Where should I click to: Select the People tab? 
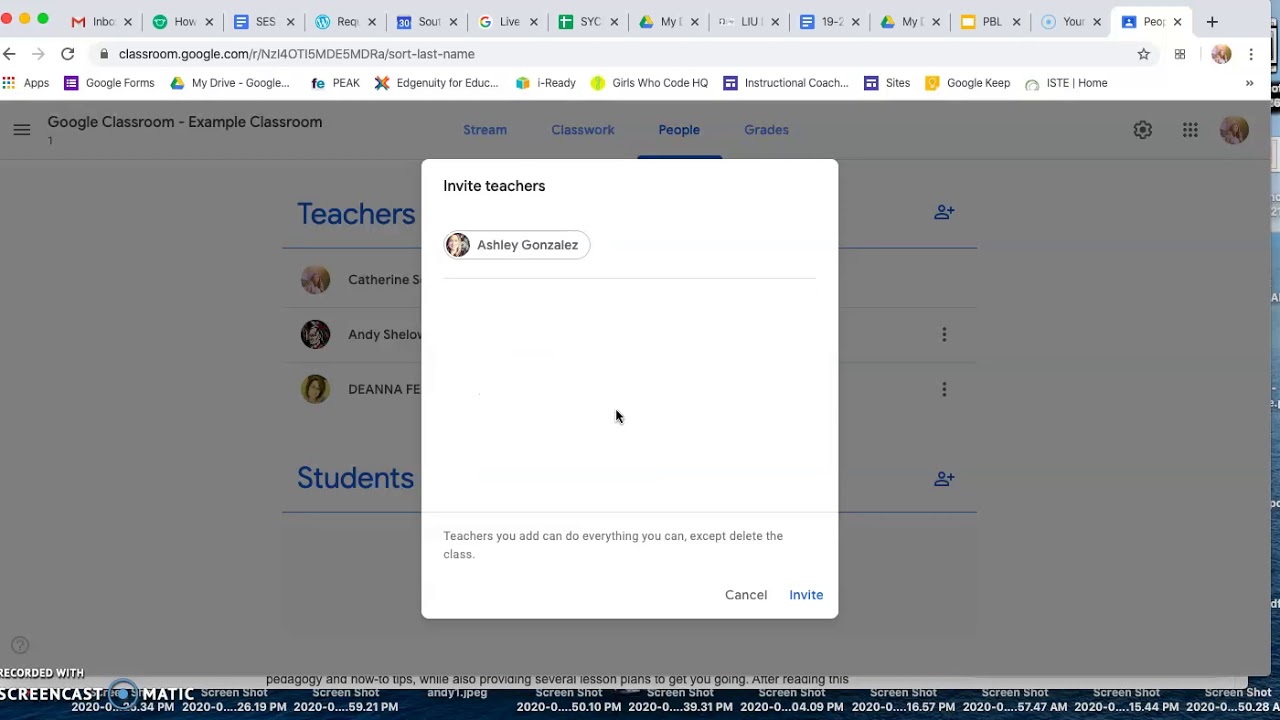pyautogui.click(x=679, y=130)
